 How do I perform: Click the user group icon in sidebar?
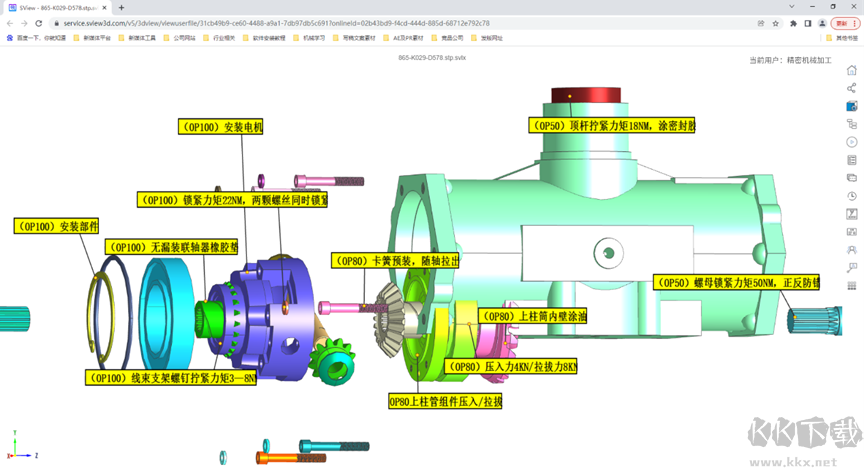[851, 250]
